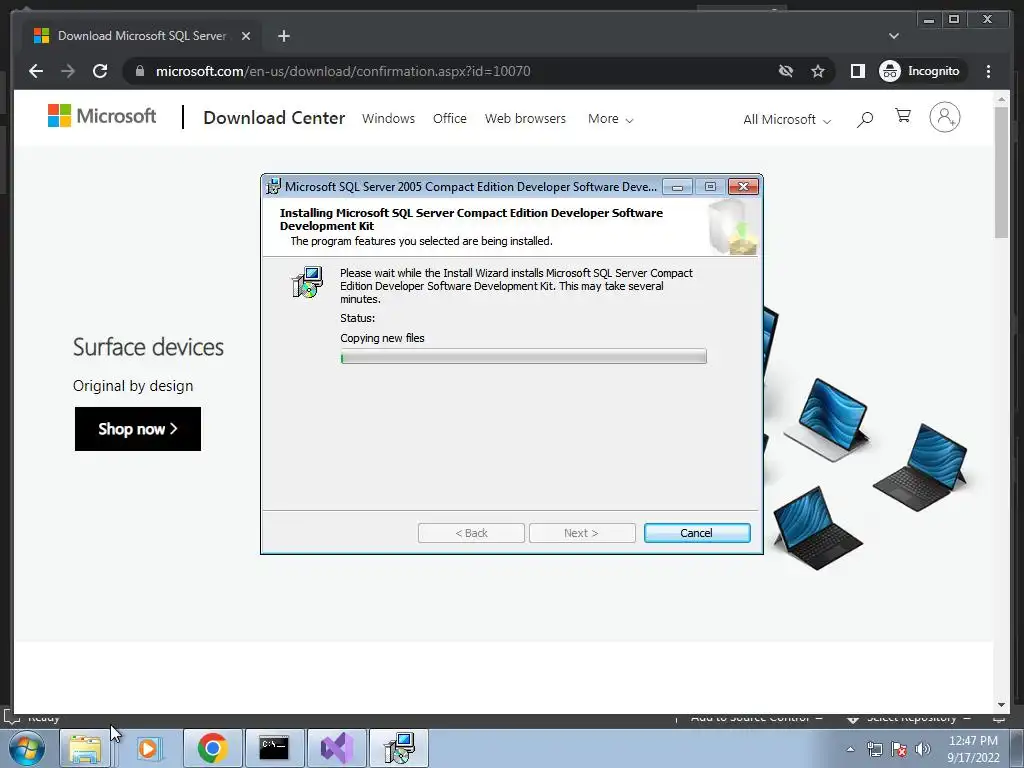This screenshot has width=1024, height=768.
Task: Click the Microsoft logo
Action: pos(102,116)
